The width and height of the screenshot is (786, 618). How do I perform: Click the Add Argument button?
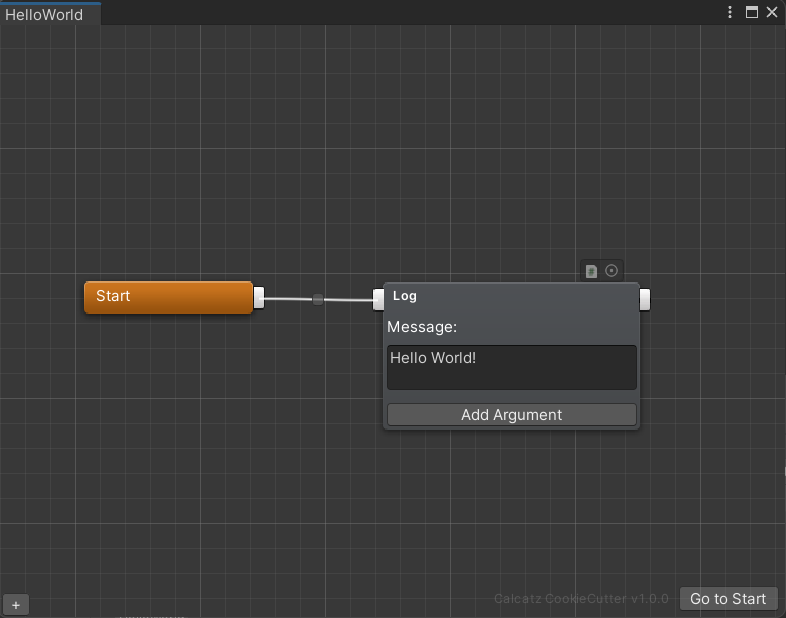[x=511, y=415]
